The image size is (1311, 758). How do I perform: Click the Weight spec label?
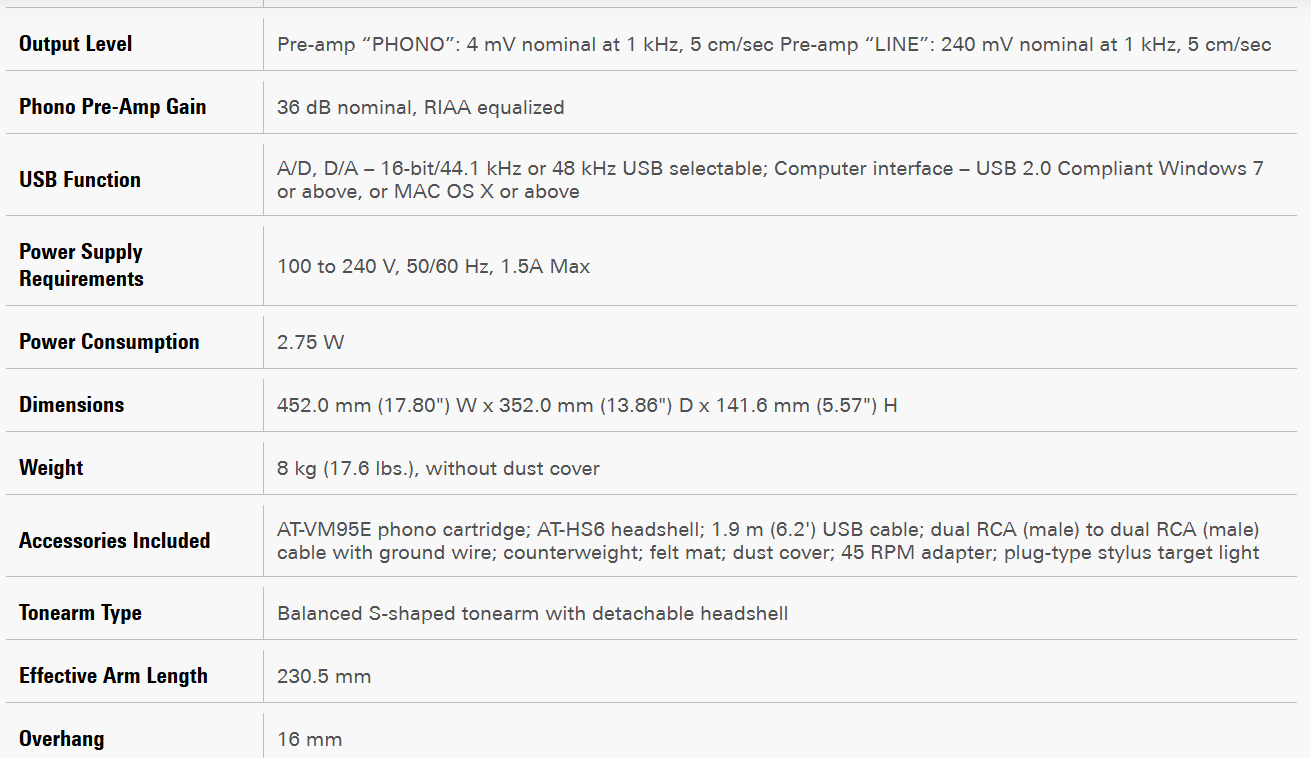(51, 468)
